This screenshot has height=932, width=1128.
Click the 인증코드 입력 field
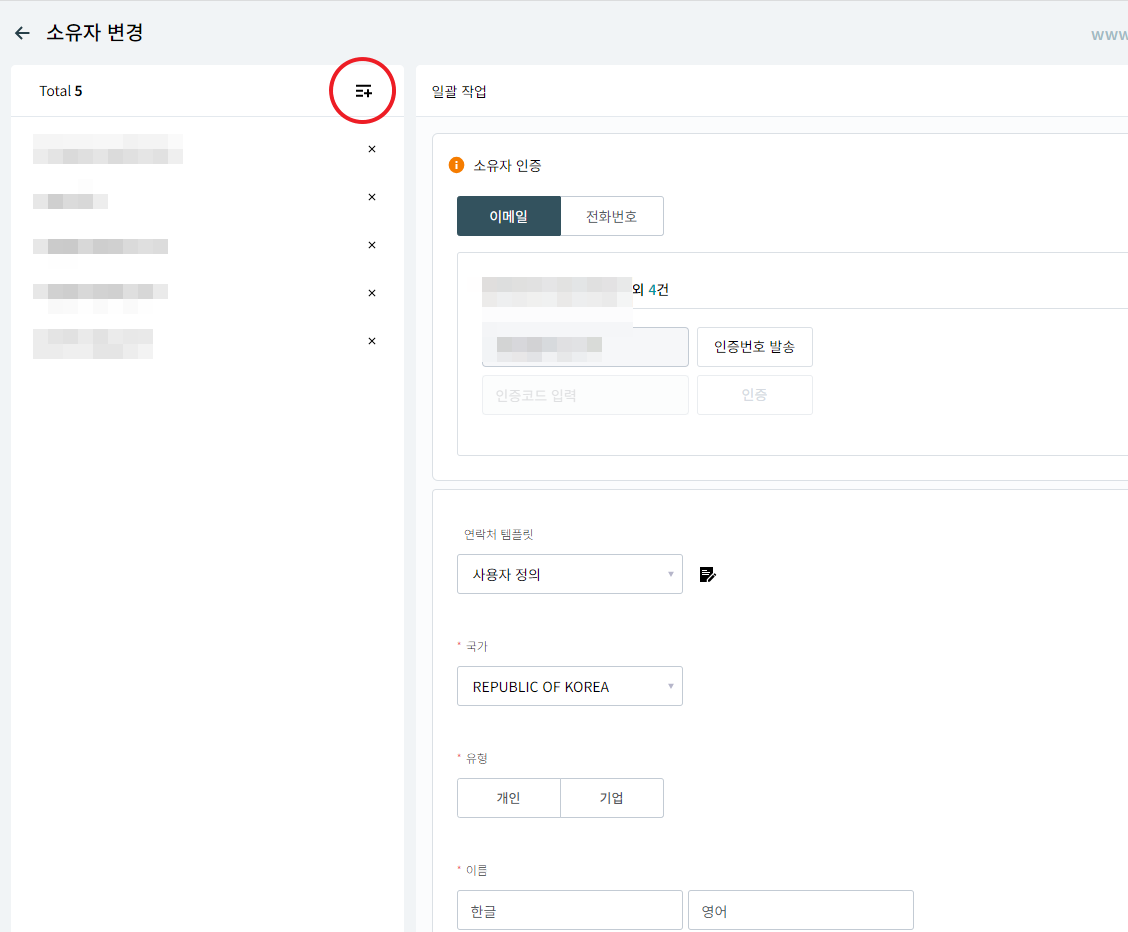[x=584, y=395]
